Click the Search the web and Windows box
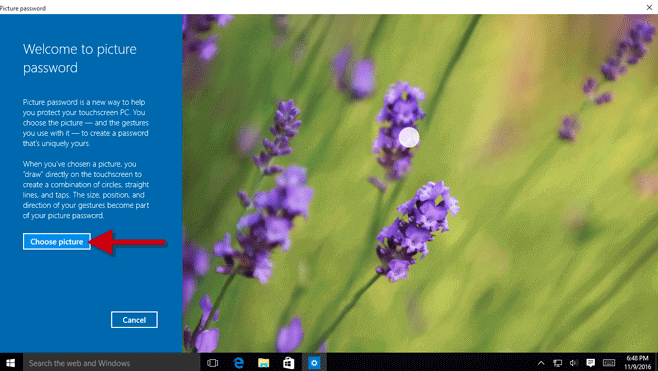 click(x=111, y=363)
